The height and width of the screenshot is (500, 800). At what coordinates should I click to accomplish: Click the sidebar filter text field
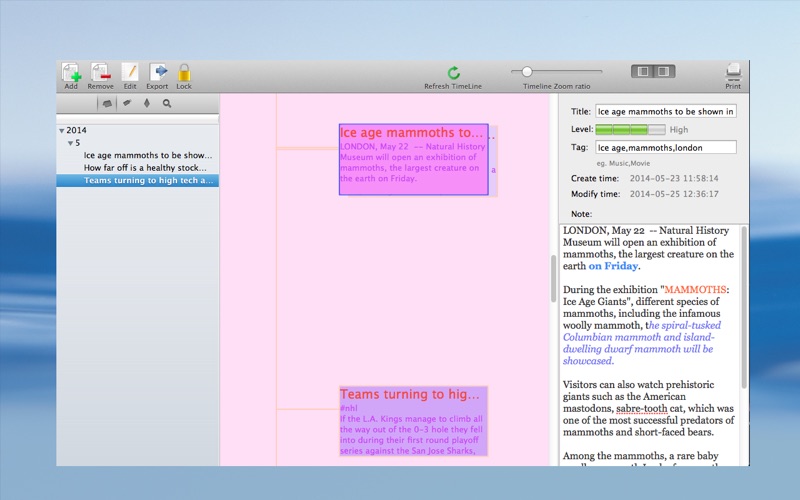[138, 118]
